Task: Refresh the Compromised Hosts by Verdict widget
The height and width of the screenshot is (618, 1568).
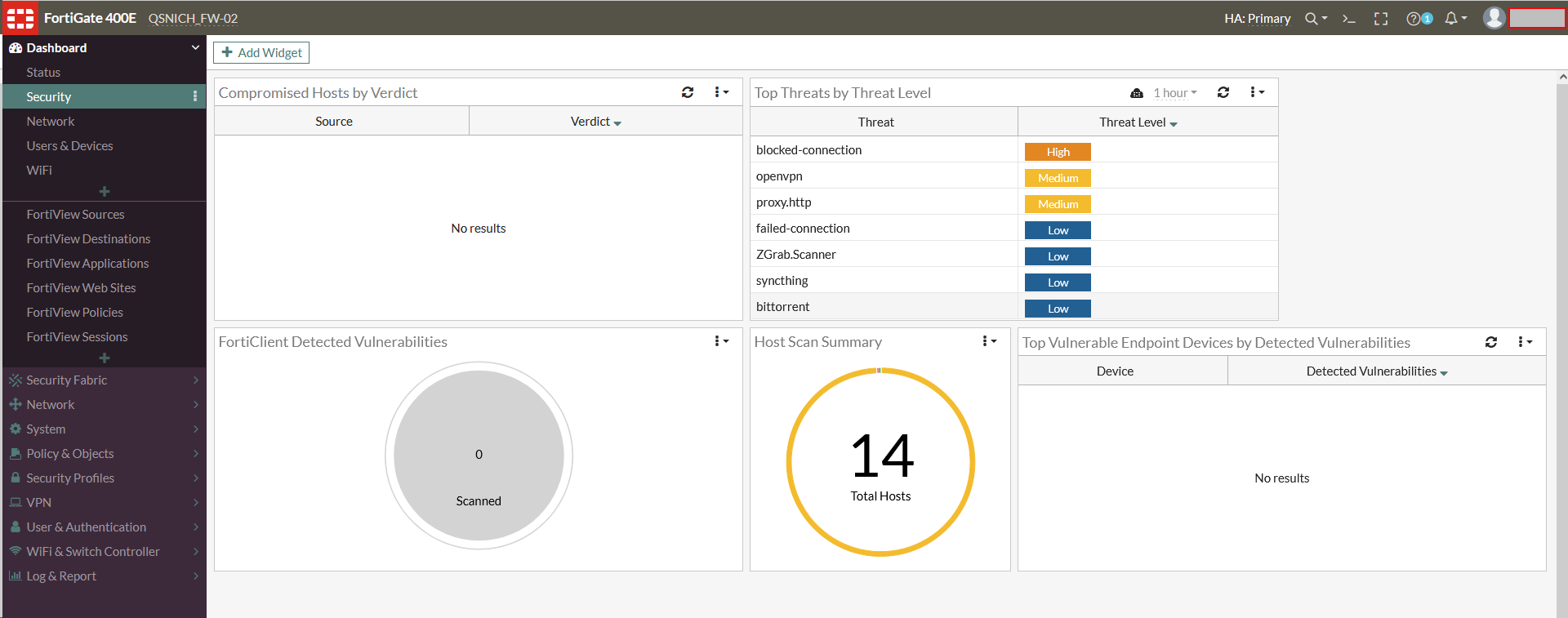Action: (688, 93)
